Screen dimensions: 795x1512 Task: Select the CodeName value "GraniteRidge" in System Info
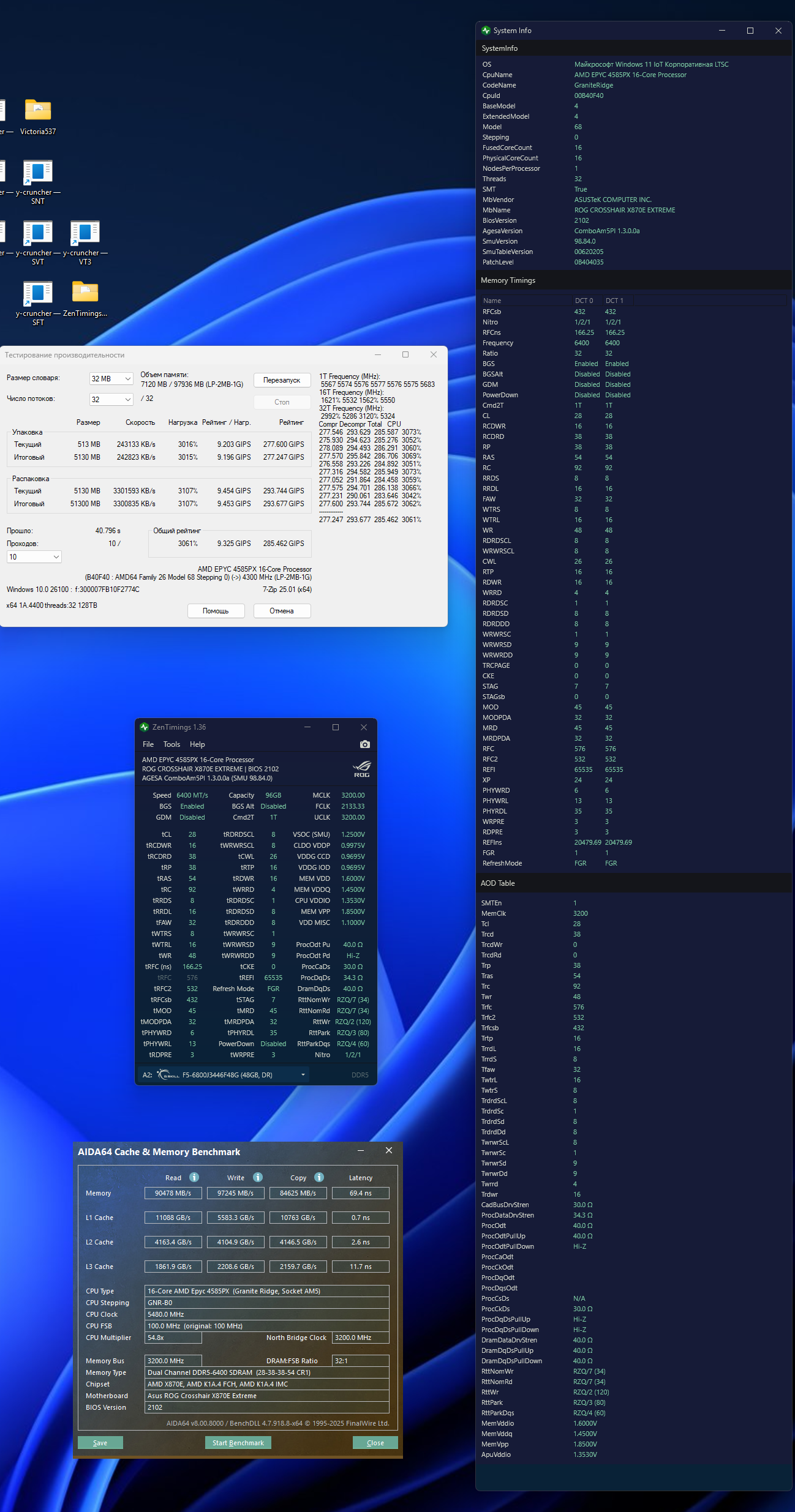593,85
